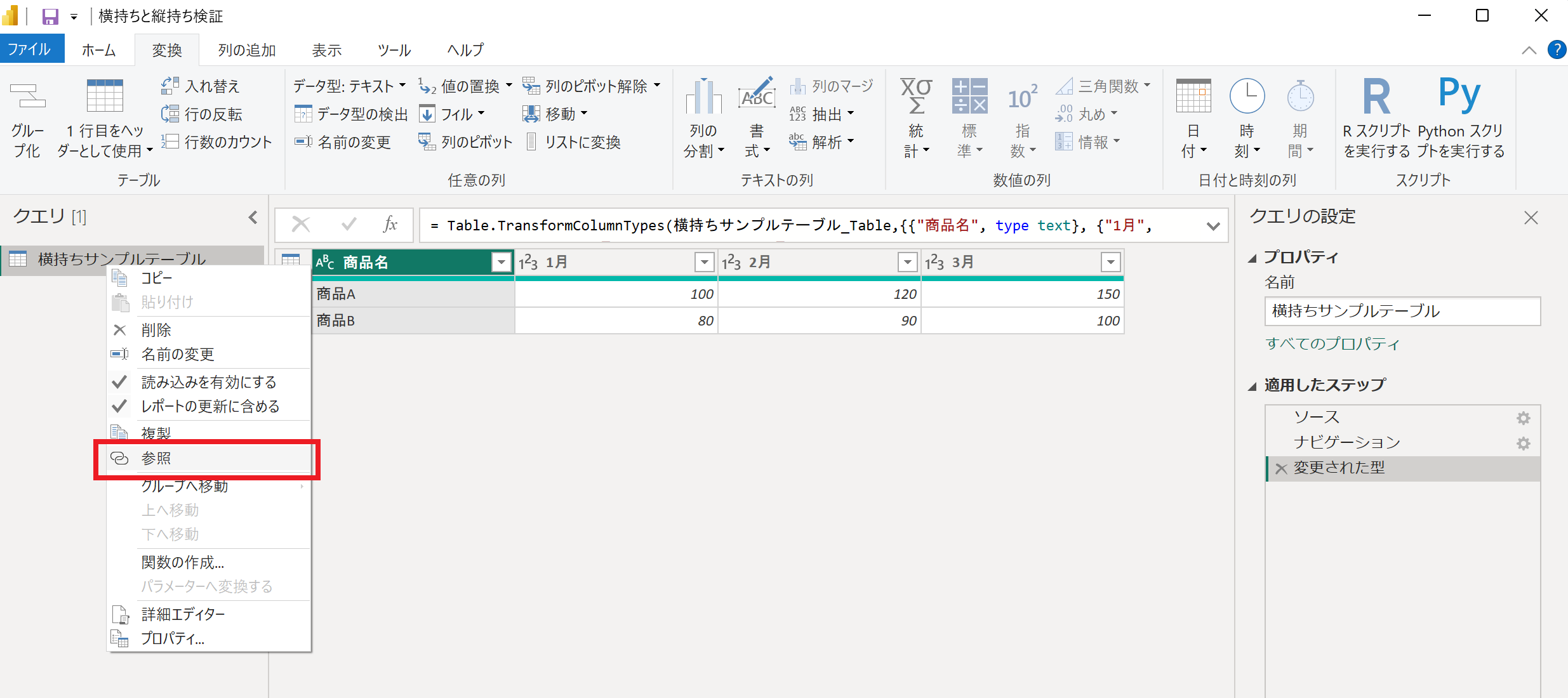This screenshot has width=1568, height=698.
Task: Click the query name input field
Action: [x=1402, y=311]
